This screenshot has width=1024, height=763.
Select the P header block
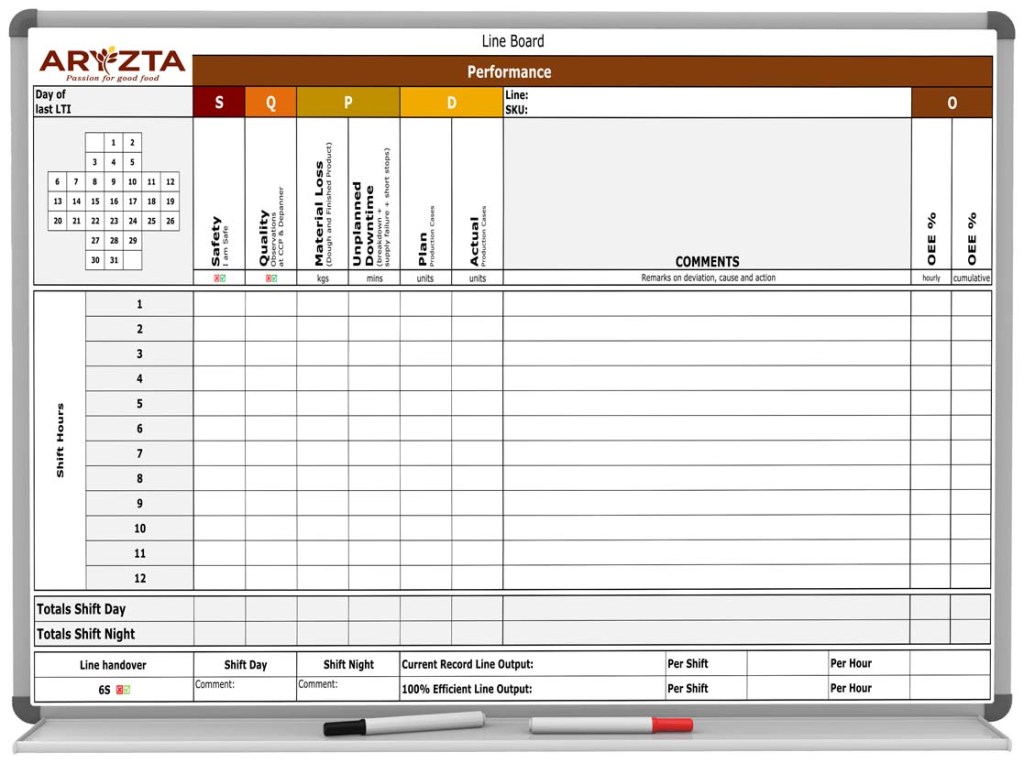coord(348,103)
